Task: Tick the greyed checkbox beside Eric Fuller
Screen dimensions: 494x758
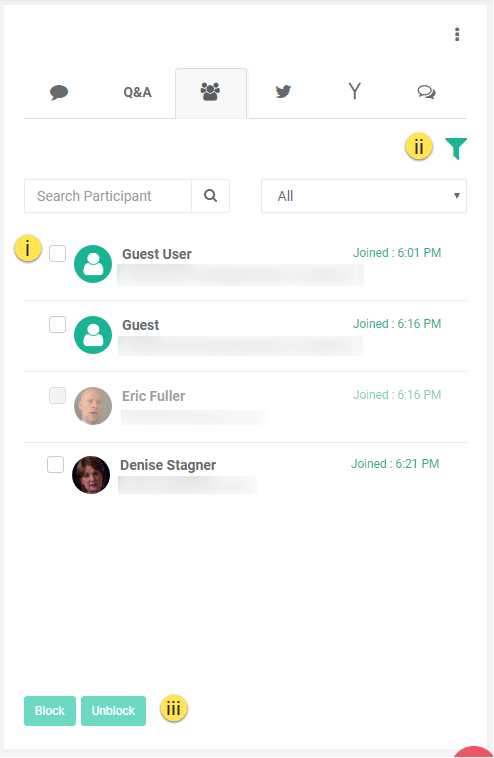Action: 58,395
